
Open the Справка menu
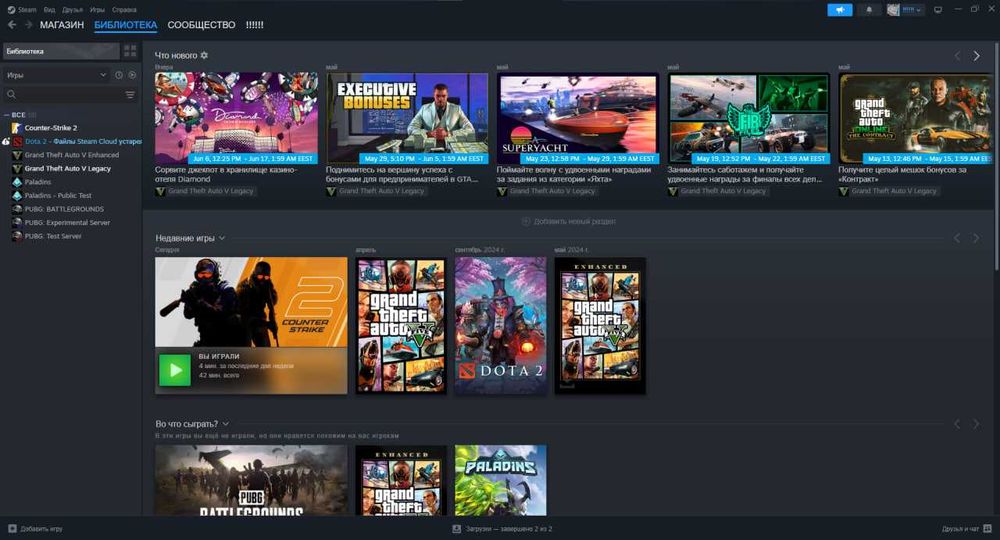pos(124,10)
